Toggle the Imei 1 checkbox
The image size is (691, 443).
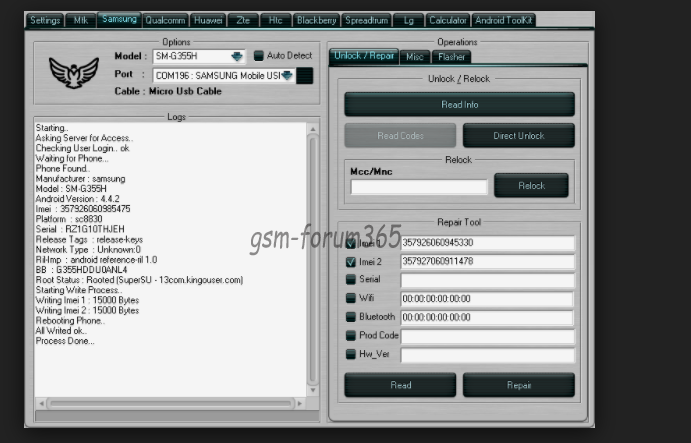(x=351, y=243)
